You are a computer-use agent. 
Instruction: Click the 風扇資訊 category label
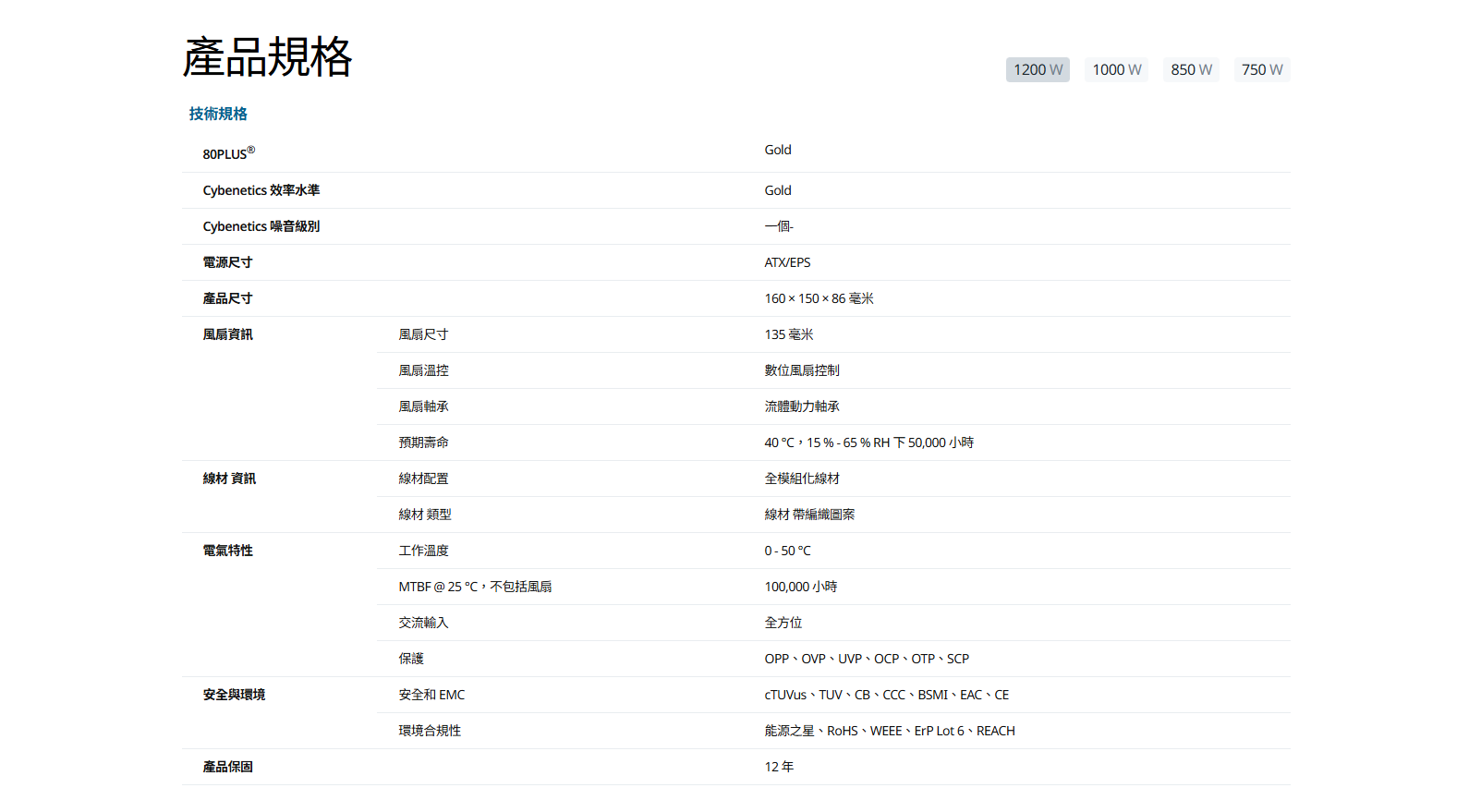tap(227, 334)
